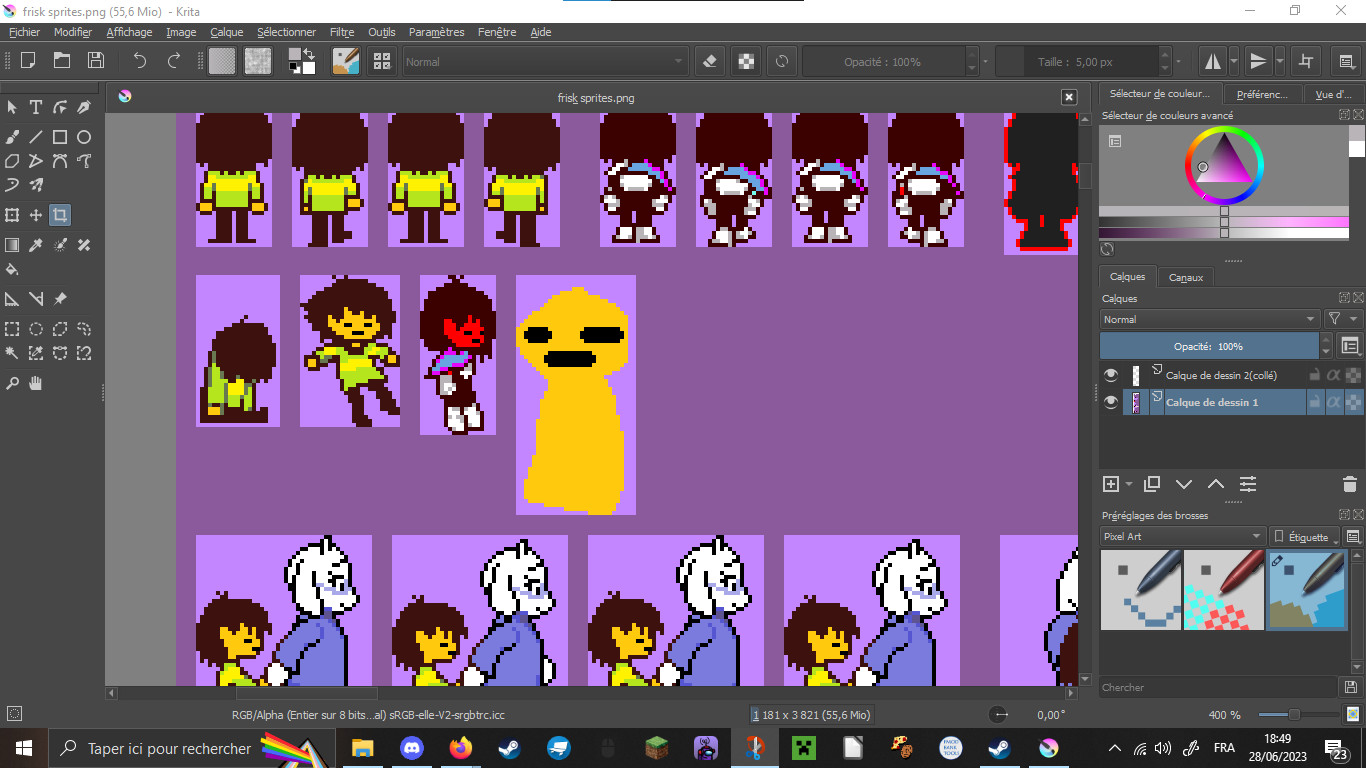The image size is (1366, 768).
Task: Select the Ellipse shape tool
Action: point(84,137)
